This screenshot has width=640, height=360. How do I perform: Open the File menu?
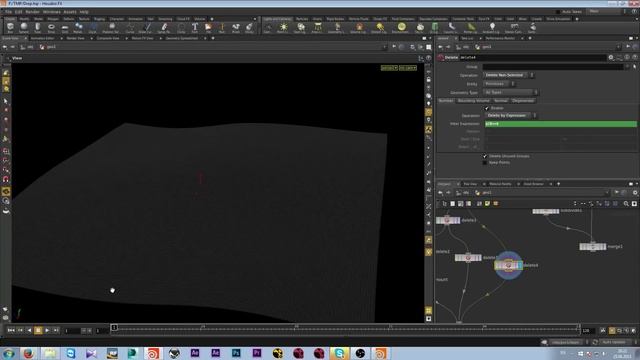[8, 12]
